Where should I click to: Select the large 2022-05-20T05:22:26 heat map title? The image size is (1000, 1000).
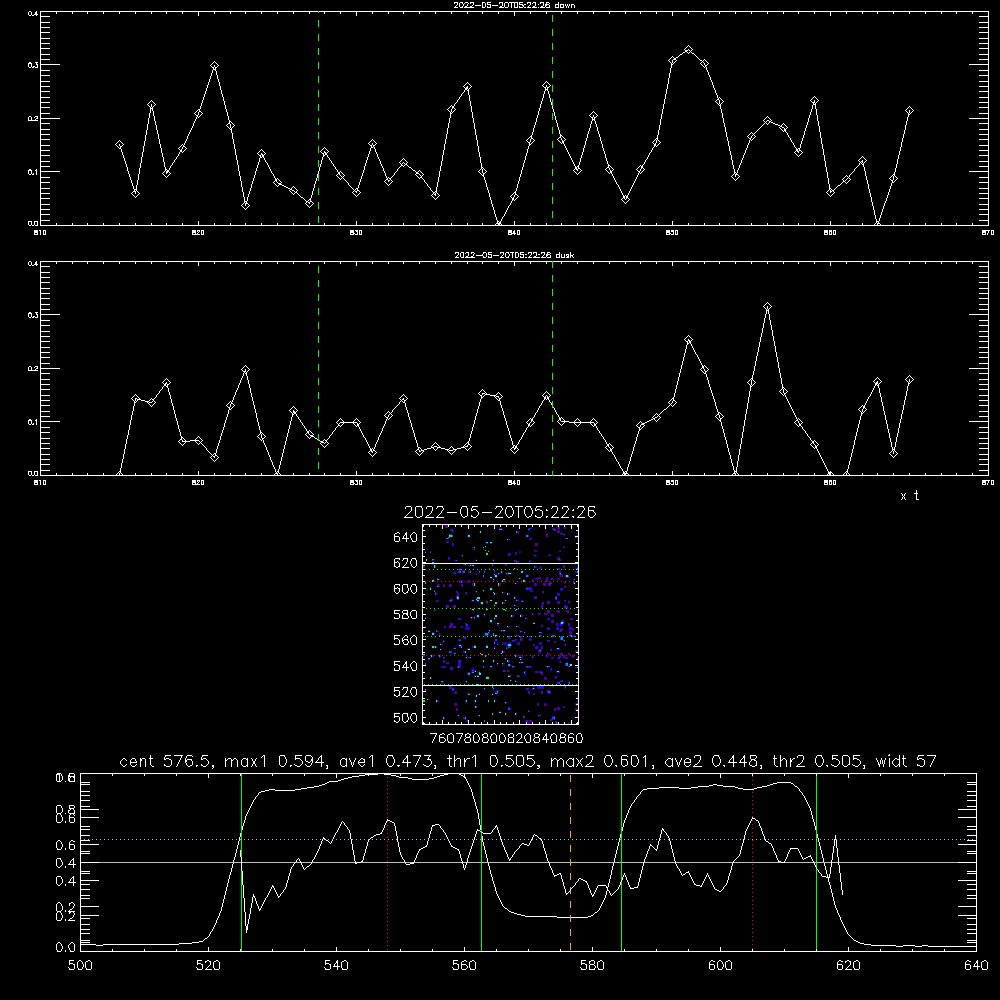click(500, 512)
